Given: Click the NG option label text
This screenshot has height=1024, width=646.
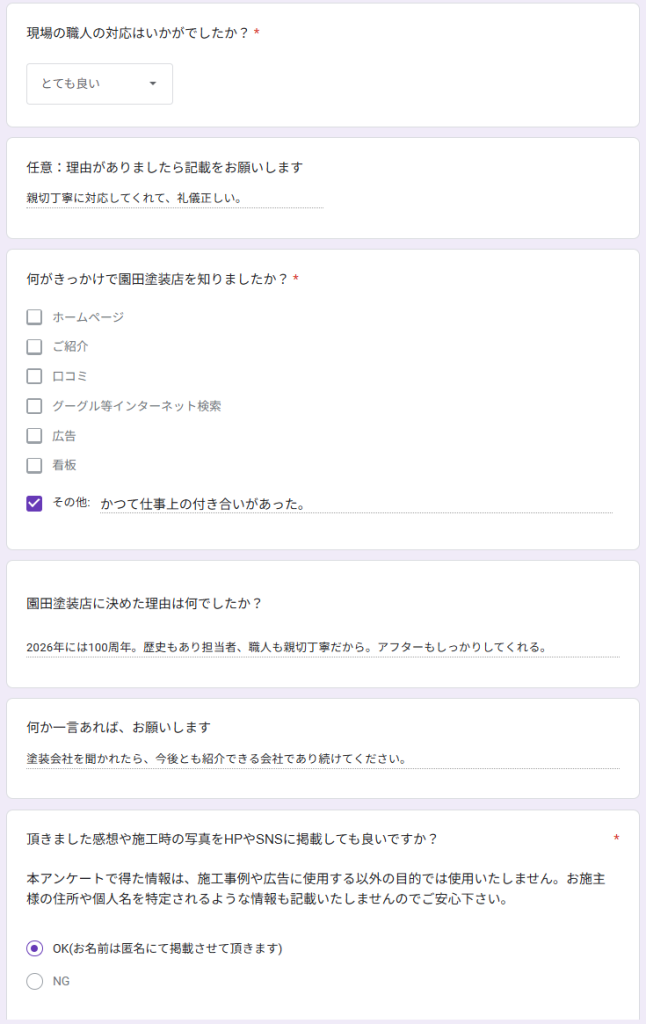Looking at the screenshot, I should coord(61,981).
